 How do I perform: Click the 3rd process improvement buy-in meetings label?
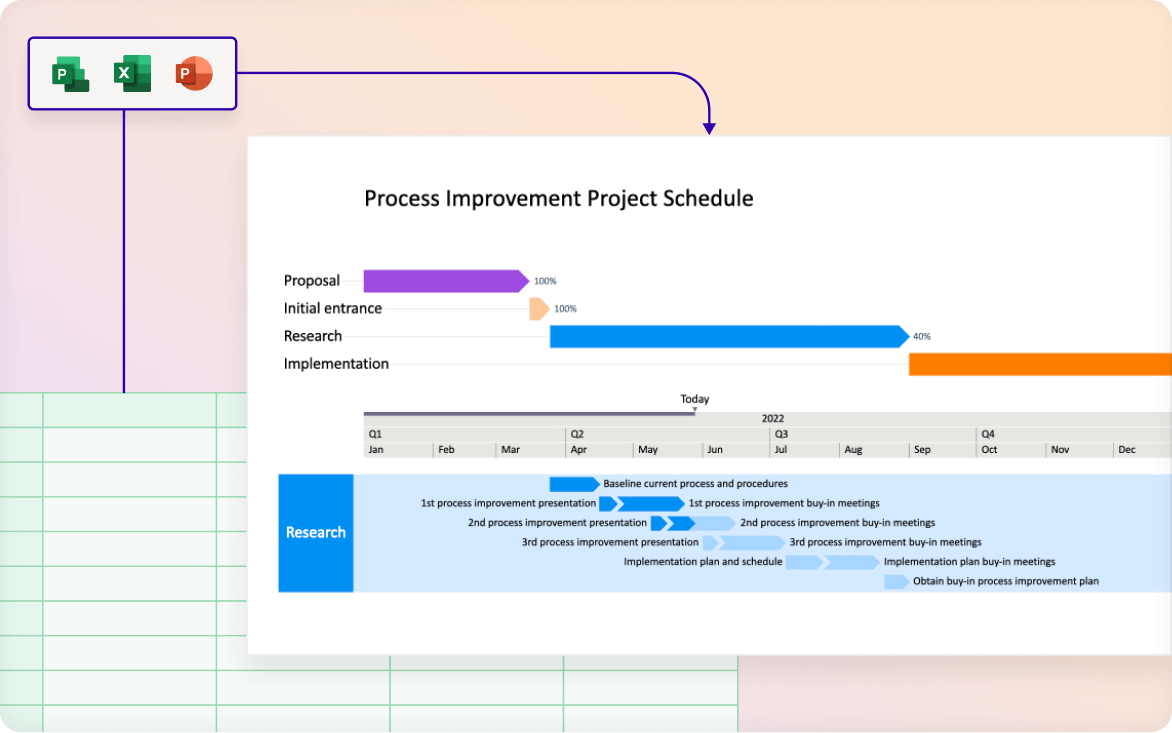(x=886, y=542)
